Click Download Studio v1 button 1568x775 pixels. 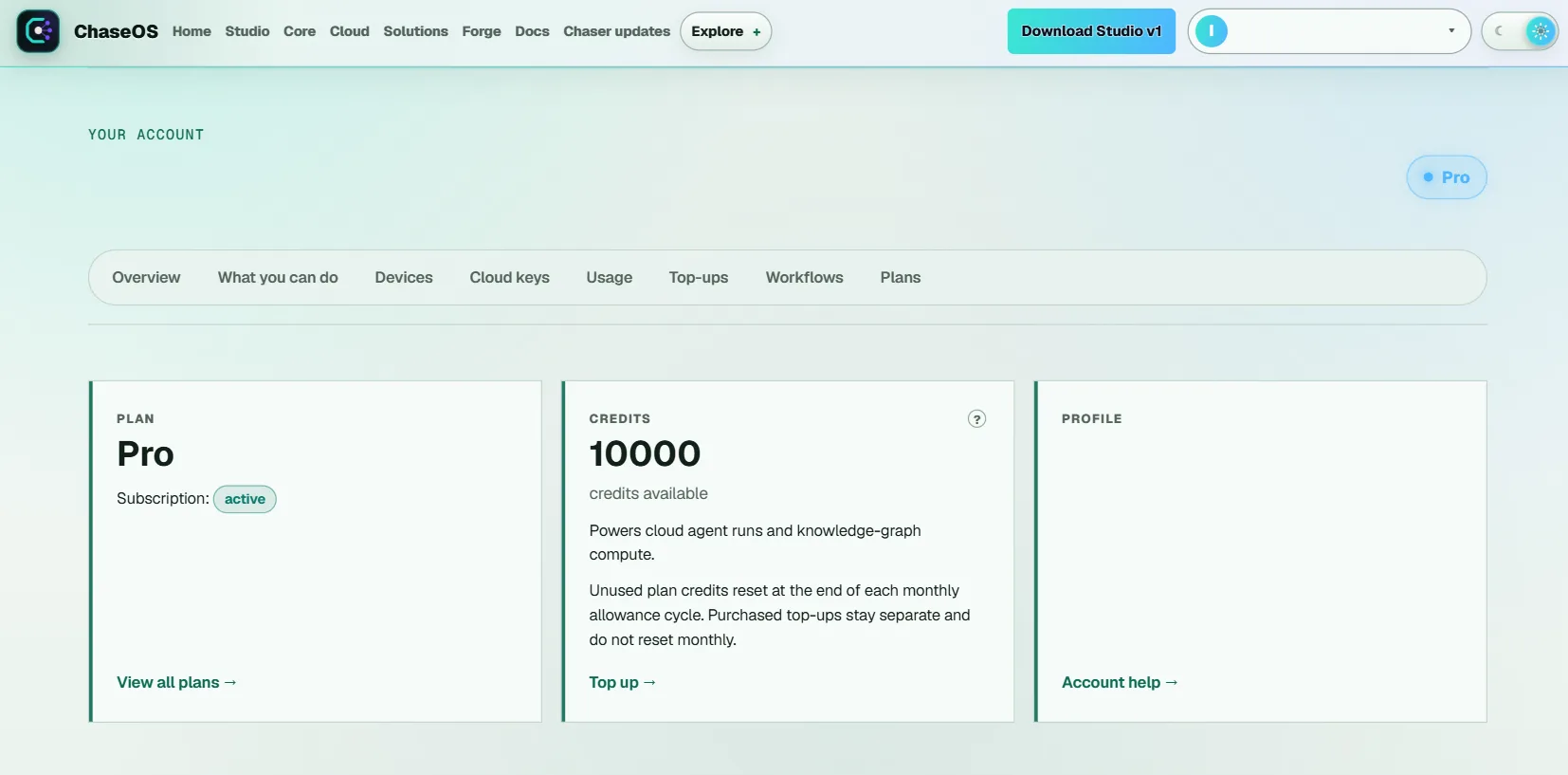(x=1091, y=31)
